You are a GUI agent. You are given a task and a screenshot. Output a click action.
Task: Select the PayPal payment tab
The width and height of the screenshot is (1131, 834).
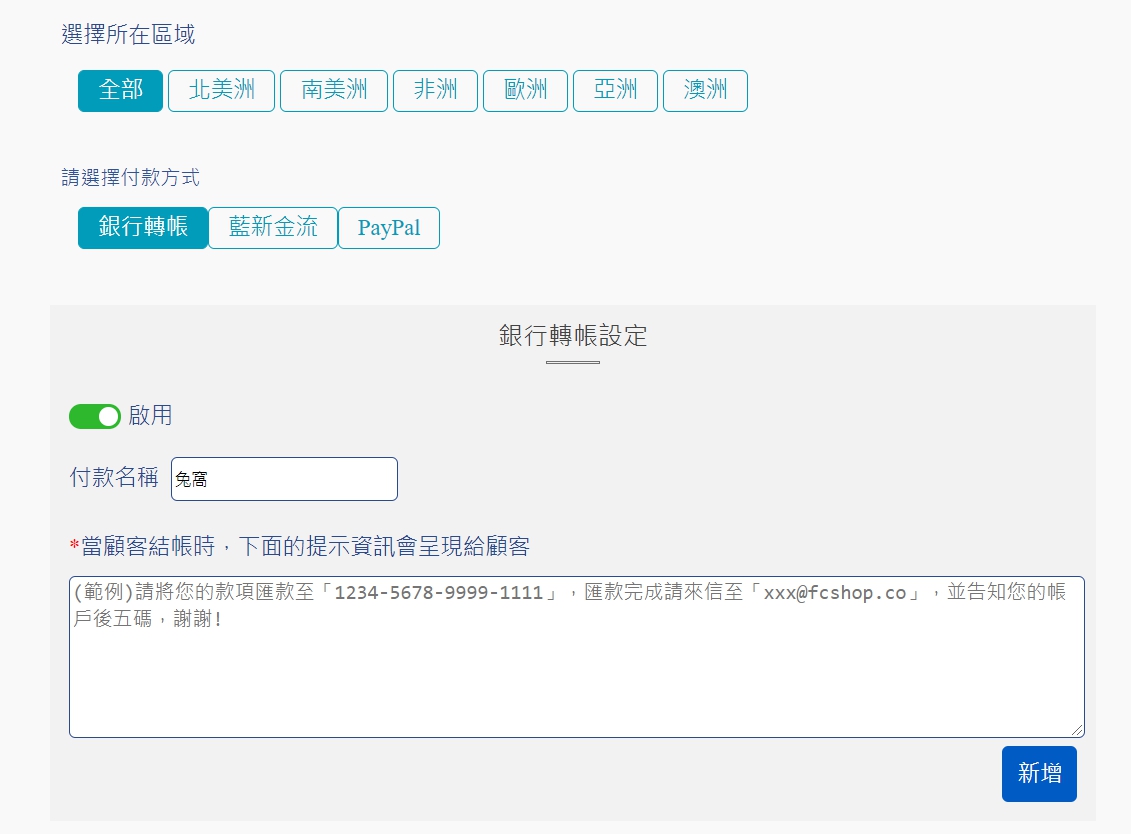389,228
